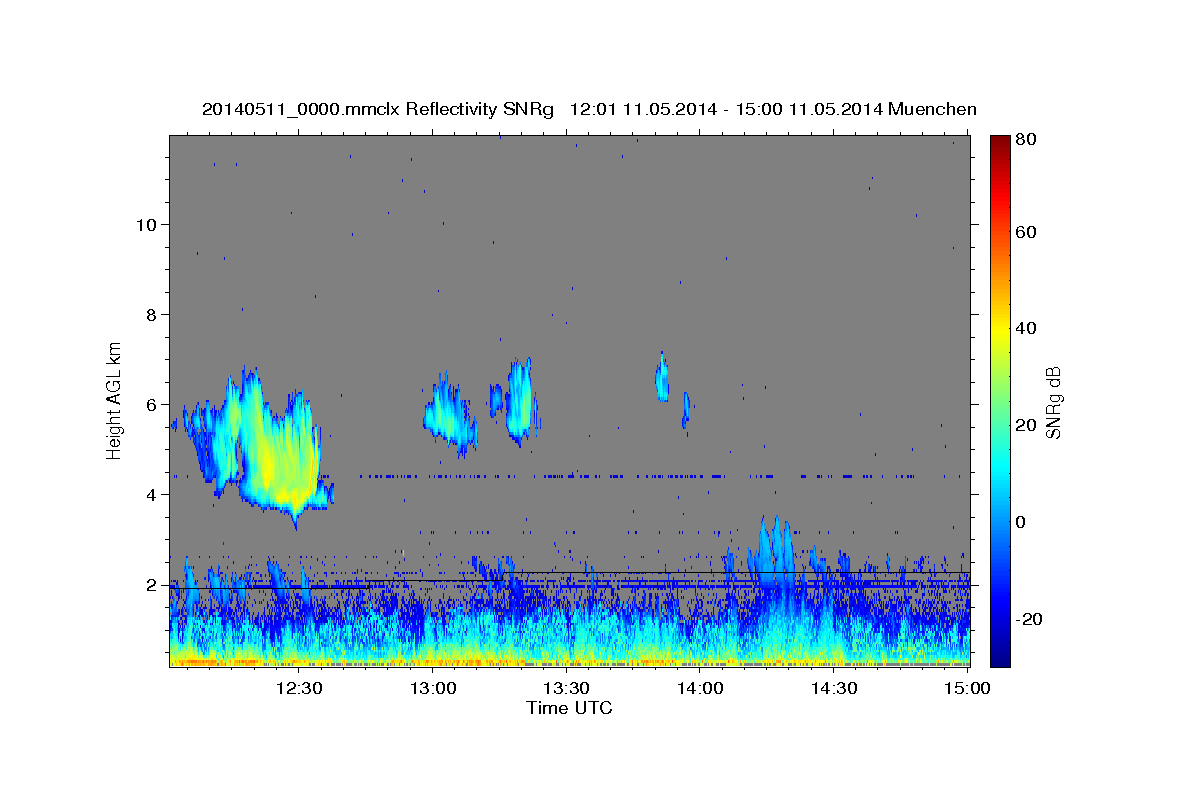Click the 14:00 time tick label
The height and width of the screenshot is (800, 1200).
click(700, 689)
